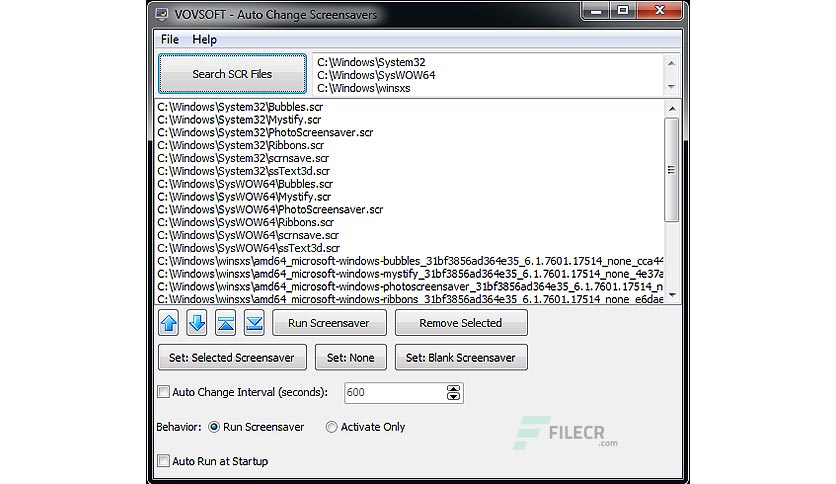Select winsxs amd64 microsoft-windows-bubbles entry
Viewport: 836px width, 484px height.
(x=410, y=261)
